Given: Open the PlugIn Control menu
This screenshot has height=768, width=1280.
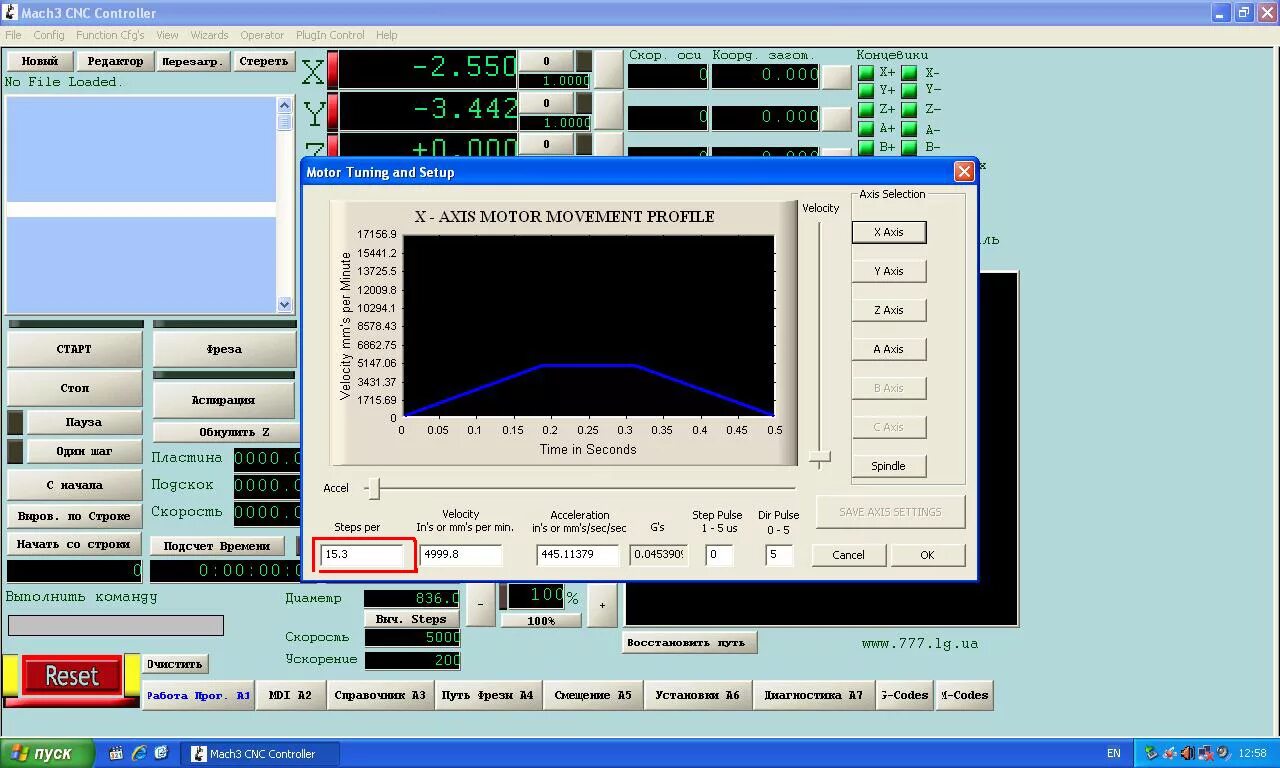Looking at the screenshot, I should click(x=330, y=35).
